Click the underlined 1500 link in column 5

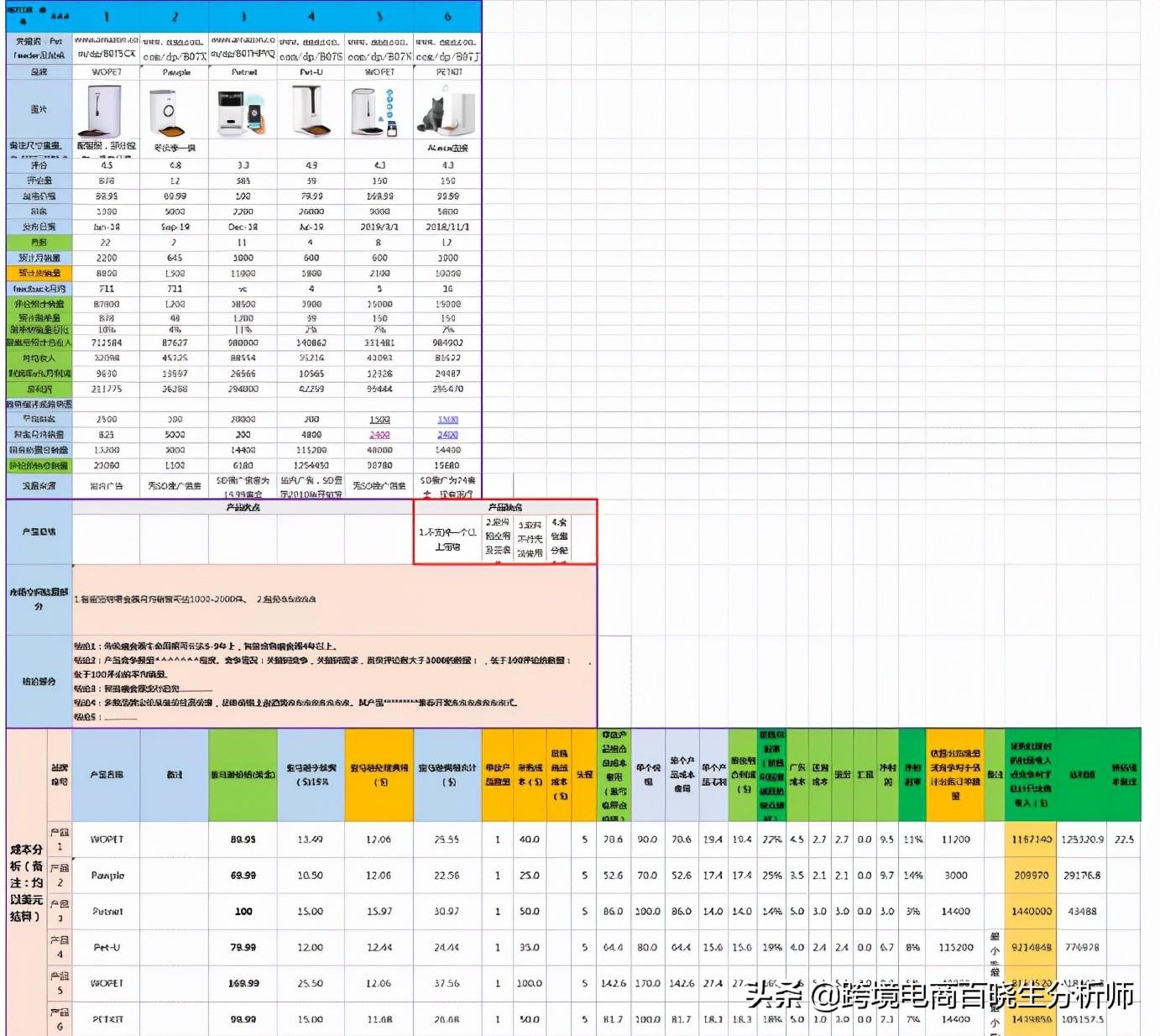point(379,420)
